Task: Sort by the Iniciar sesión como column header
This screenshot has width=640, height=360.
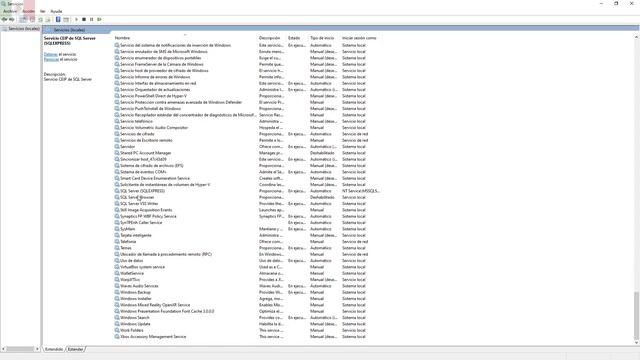Action: point(359,38)
